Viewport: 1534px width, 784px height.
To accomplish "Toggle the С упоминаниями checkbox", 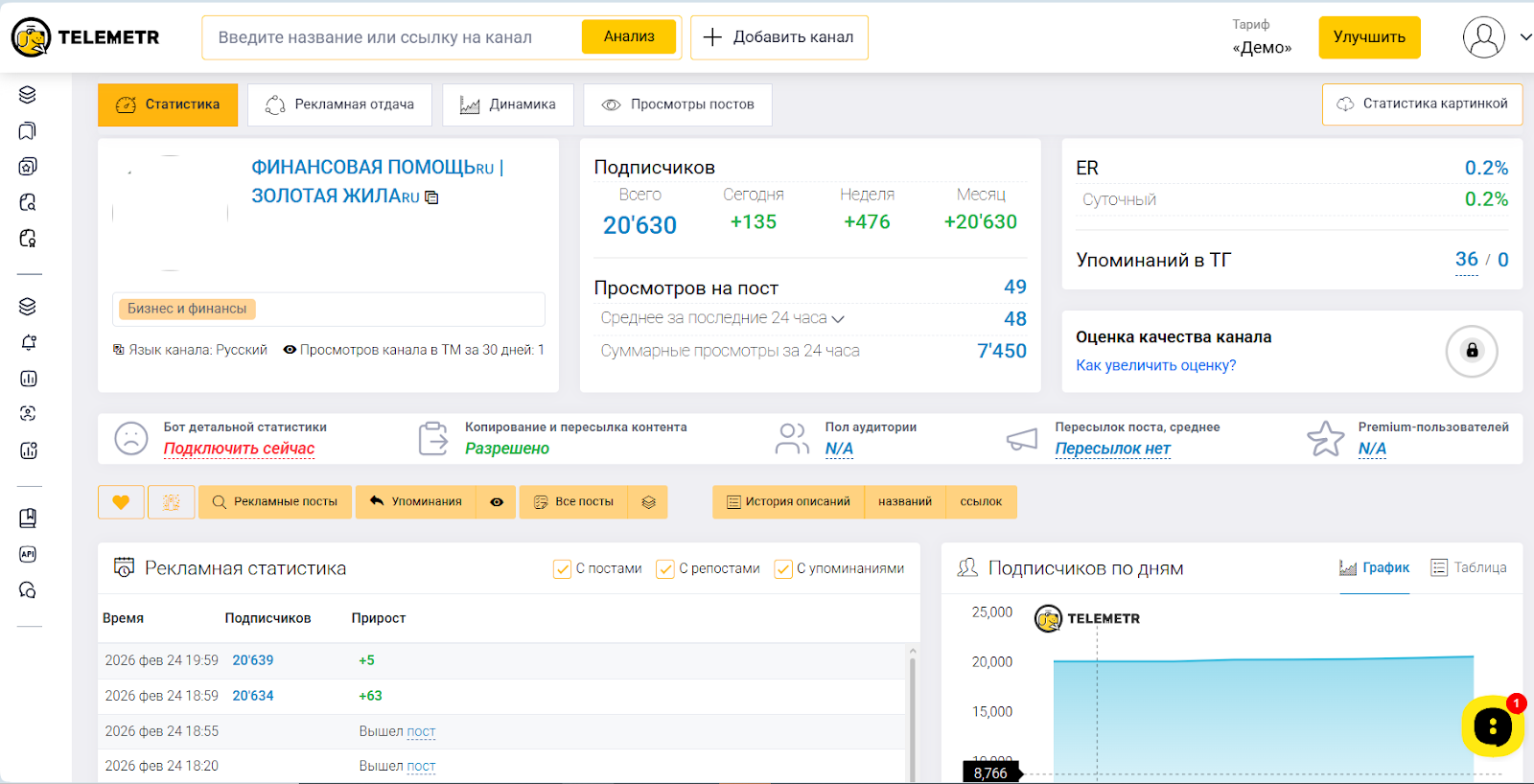I will coord(783,569).
